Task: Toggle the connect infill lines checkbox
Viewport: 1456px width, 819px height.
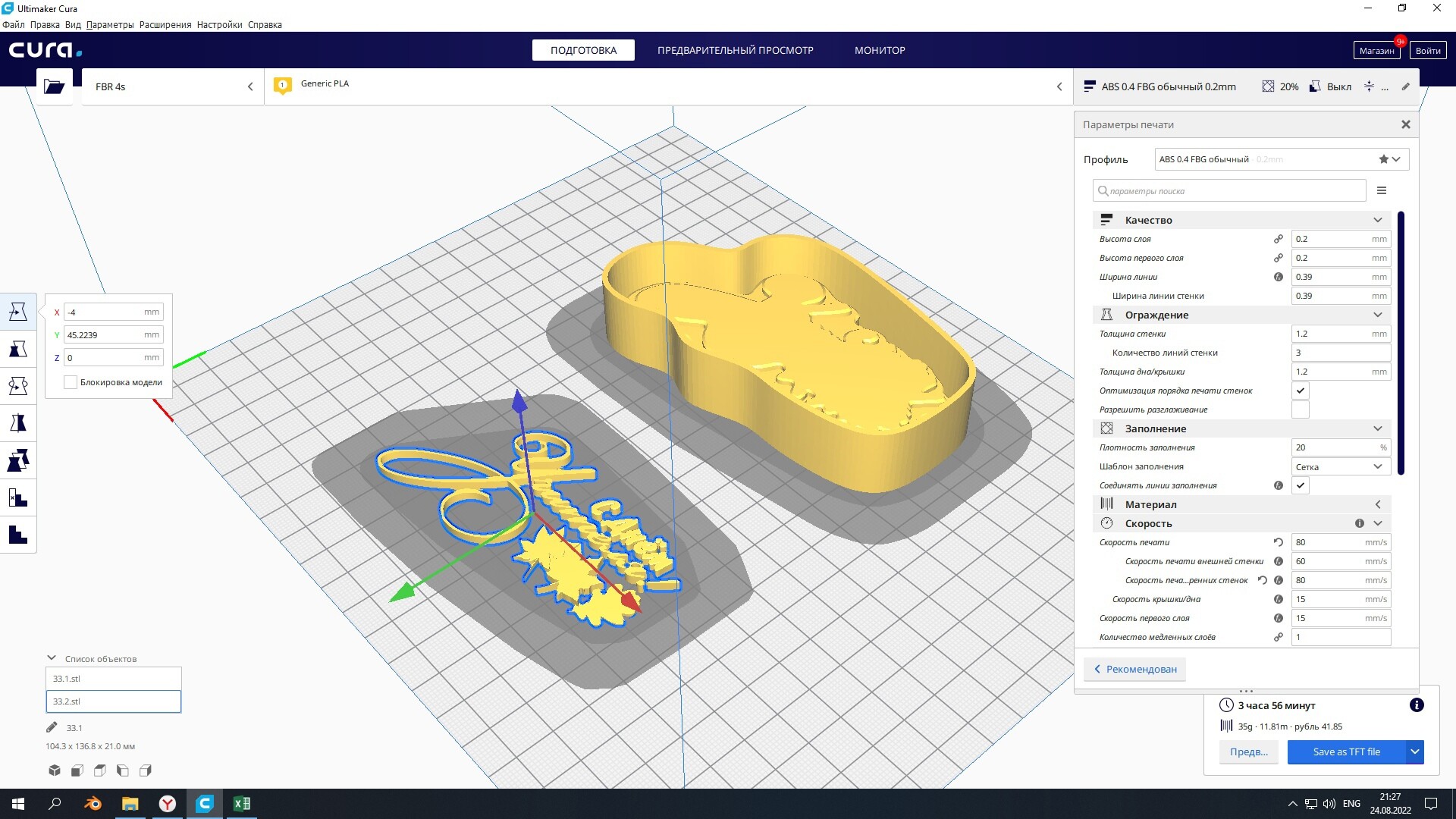Action: click(1301, 485)
